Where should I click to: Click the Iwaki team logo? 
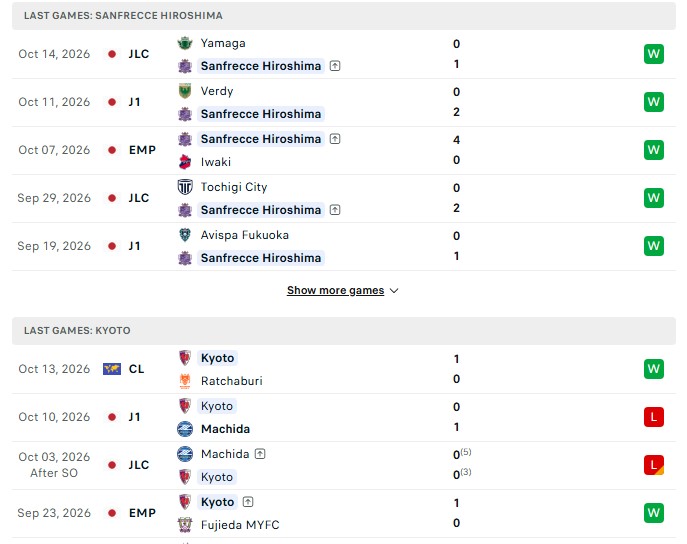click(x=185, y=162)
